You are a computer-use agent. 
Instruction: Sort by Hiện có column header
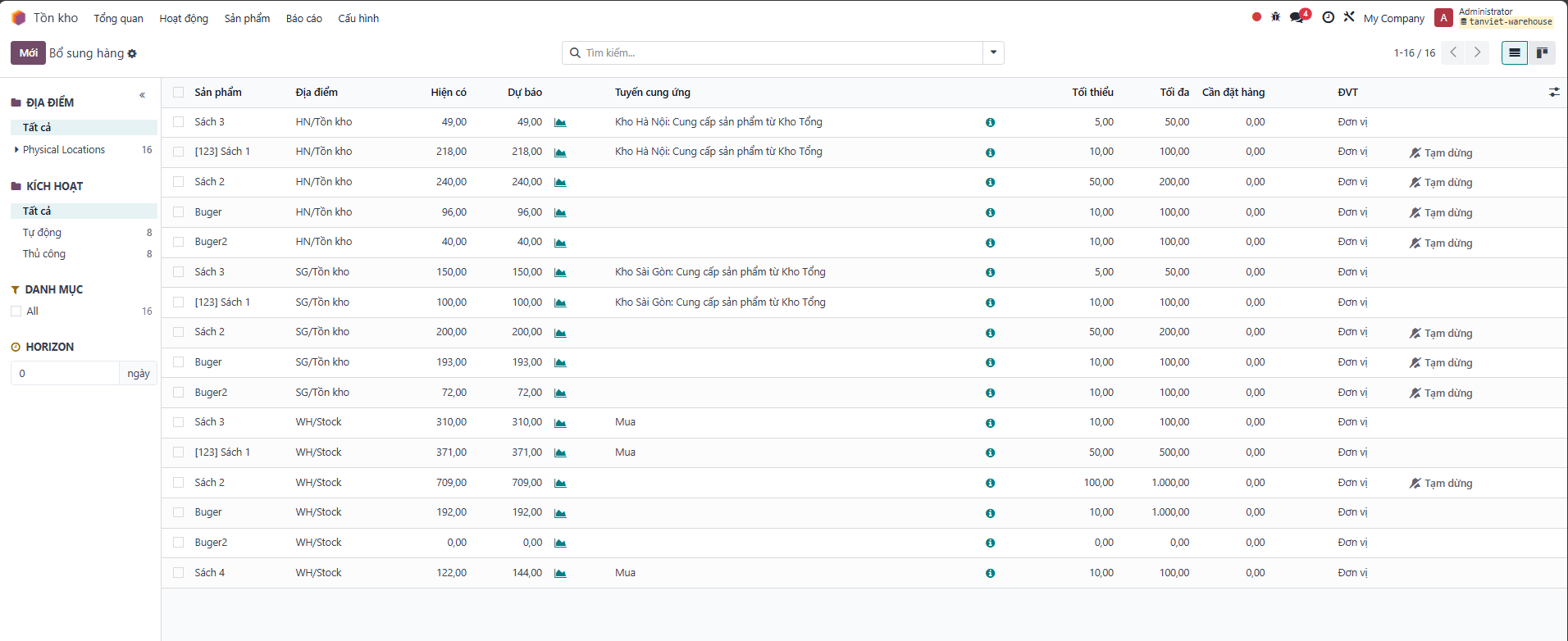[x=449, y=93]
